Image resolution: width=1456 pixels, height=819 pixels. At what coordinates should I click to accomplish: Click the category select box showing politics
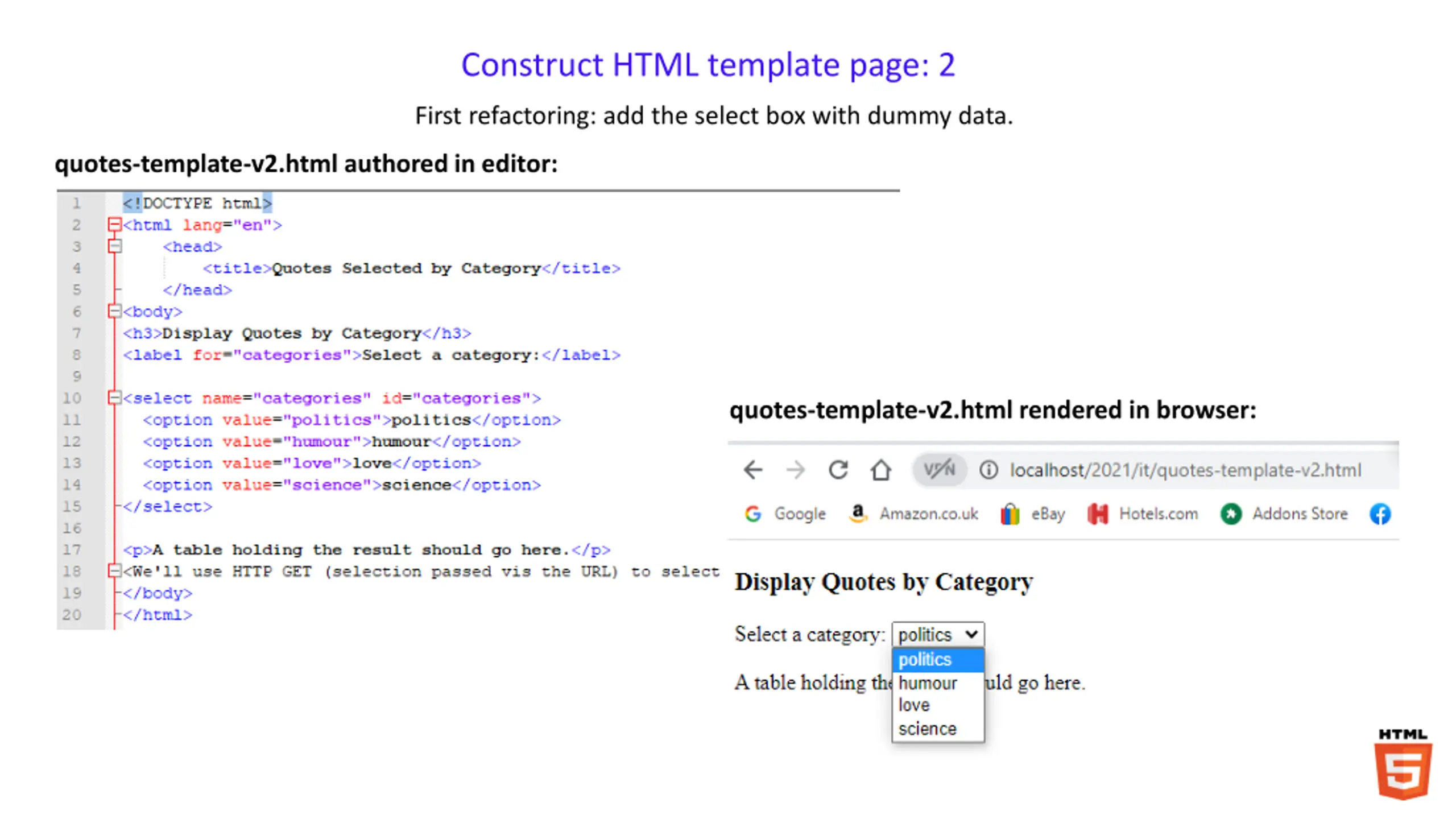click(x=937, y=634)
